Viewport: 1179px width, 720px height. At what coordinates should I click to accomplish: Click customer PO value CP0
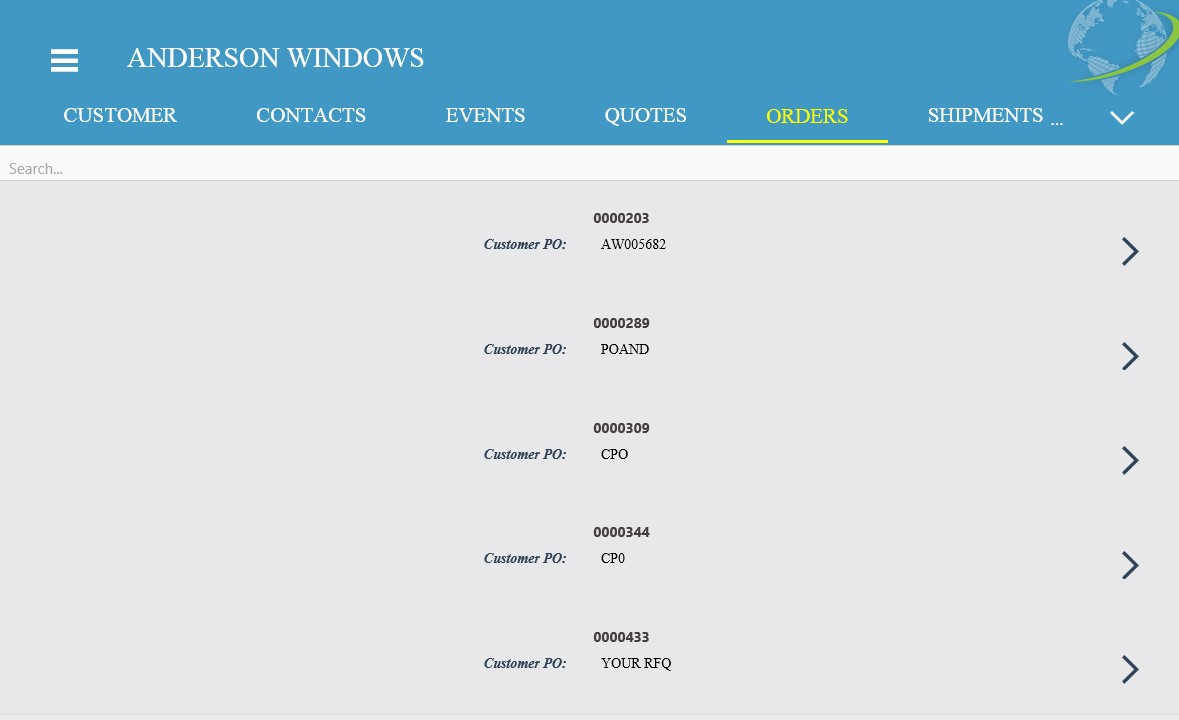click(613, 558)
